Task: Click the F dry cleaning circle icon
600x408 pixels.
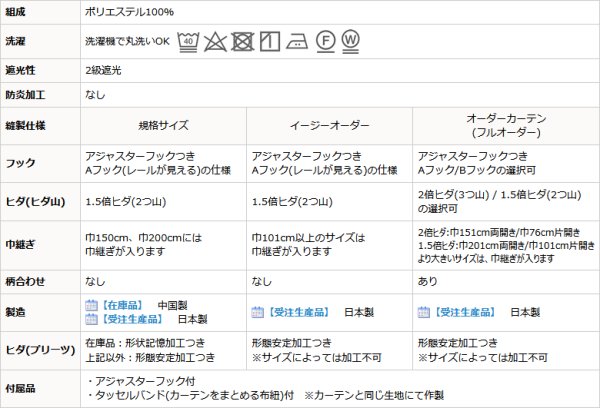Action: pyautogui.click(x=325, y=42)
